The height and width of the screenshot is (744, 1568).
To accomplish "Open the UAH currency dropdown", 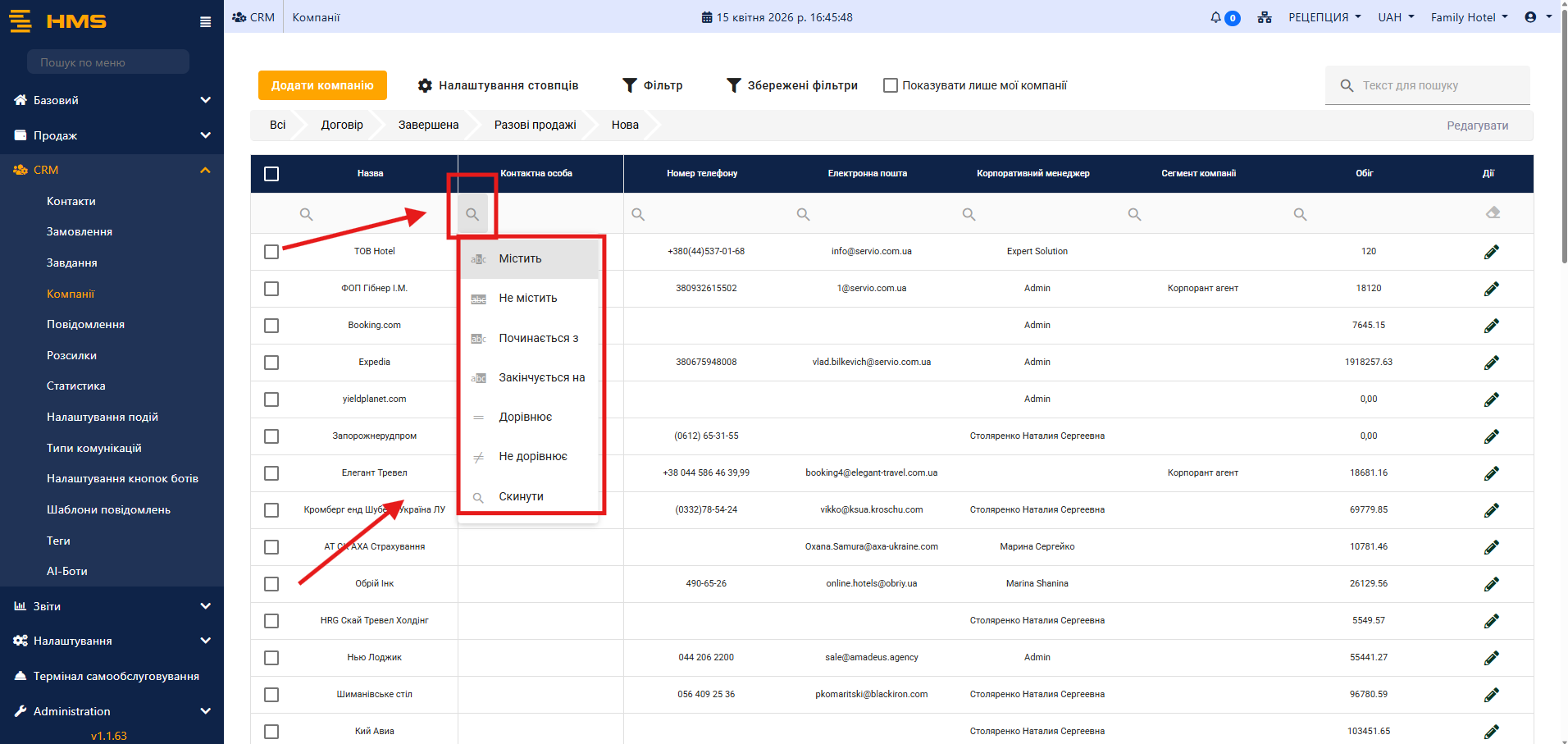I will click(1395, 17).
